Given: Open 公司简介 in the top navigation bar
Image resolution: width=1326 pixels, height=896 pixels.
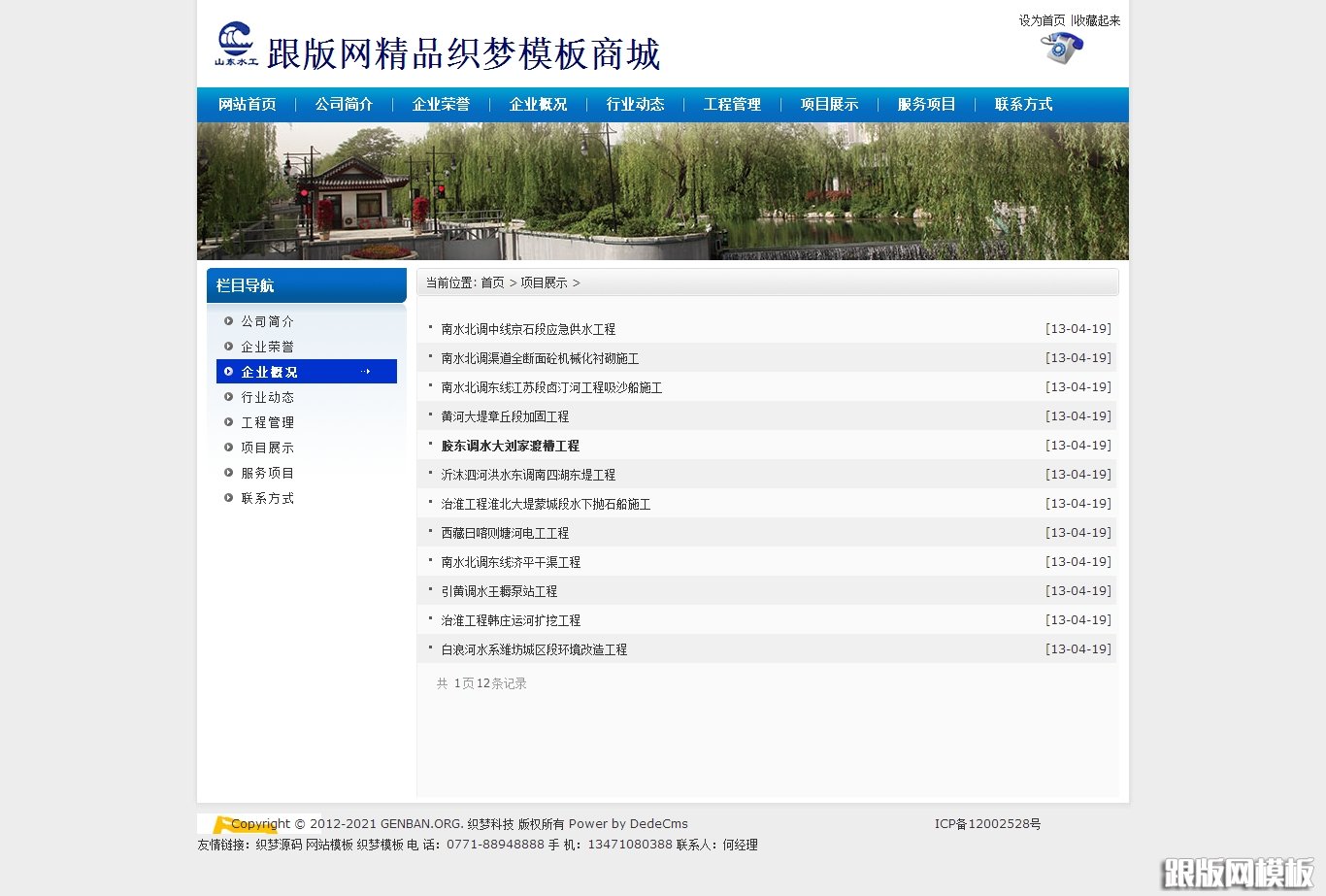Looking at the screenshot, I should (x=344, y=105).
